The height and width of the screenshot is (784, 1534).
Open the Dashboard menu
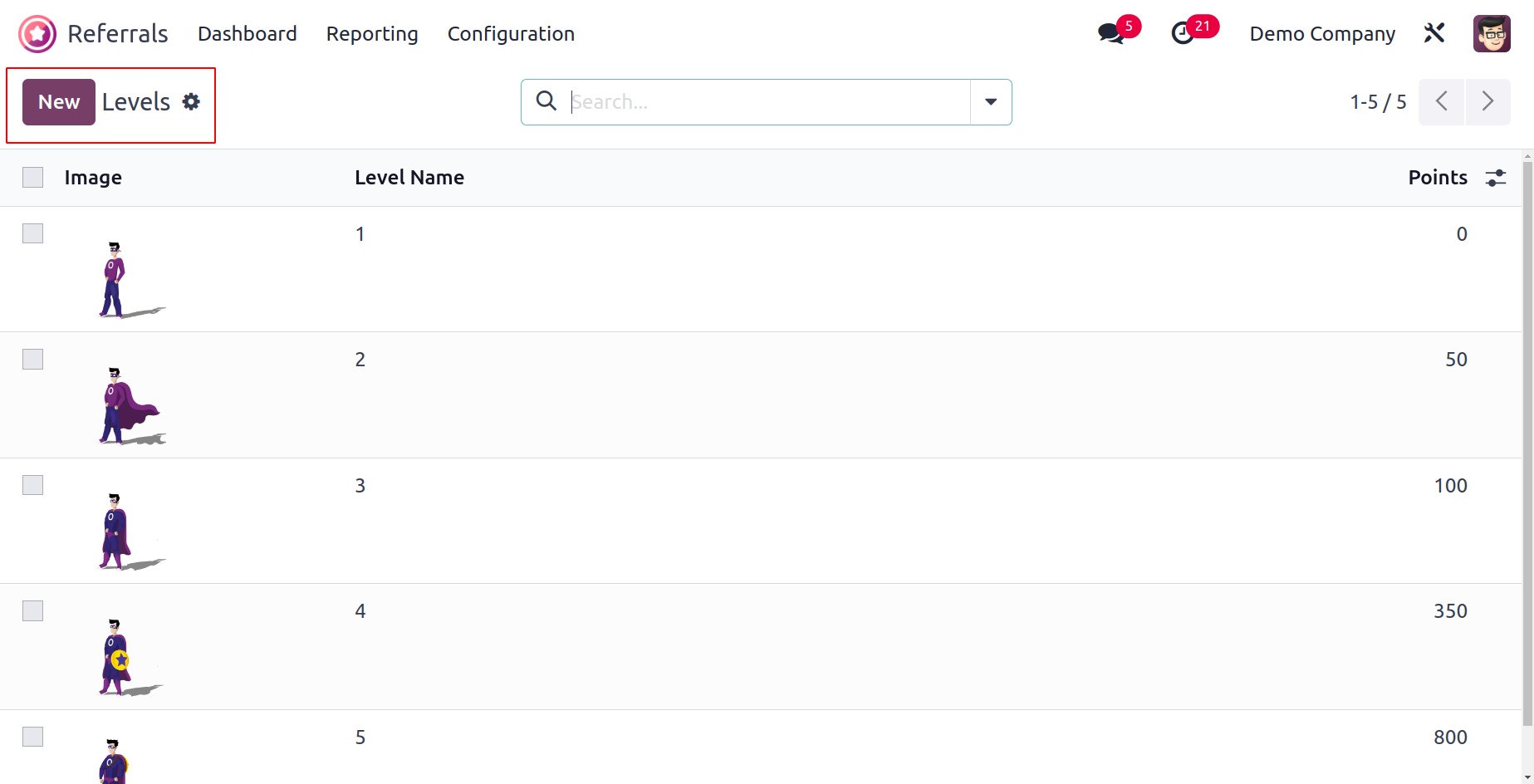pos(247,34)
